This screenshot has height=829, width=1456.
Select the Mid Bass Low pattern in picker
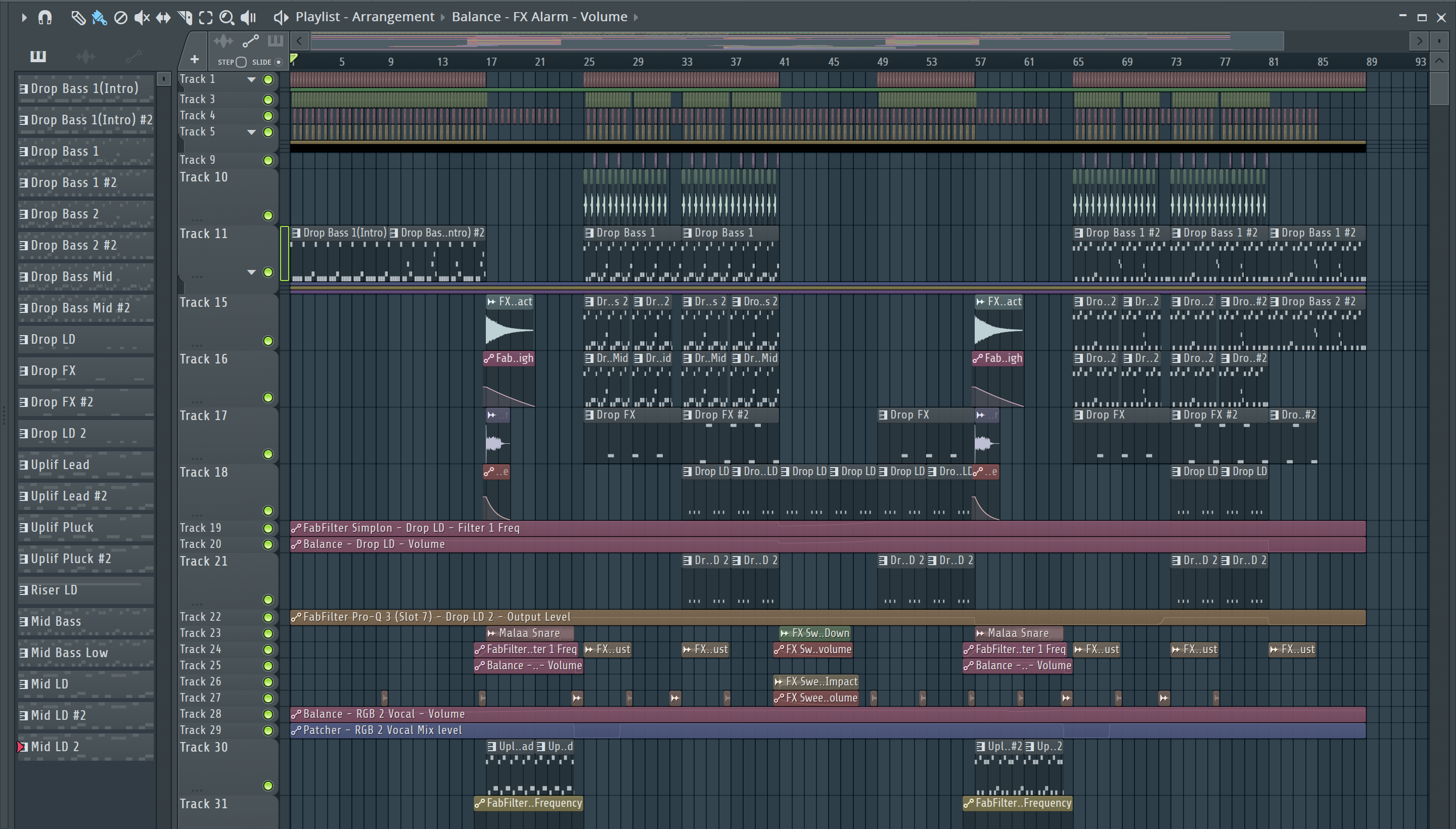click(x=86, y=653)
